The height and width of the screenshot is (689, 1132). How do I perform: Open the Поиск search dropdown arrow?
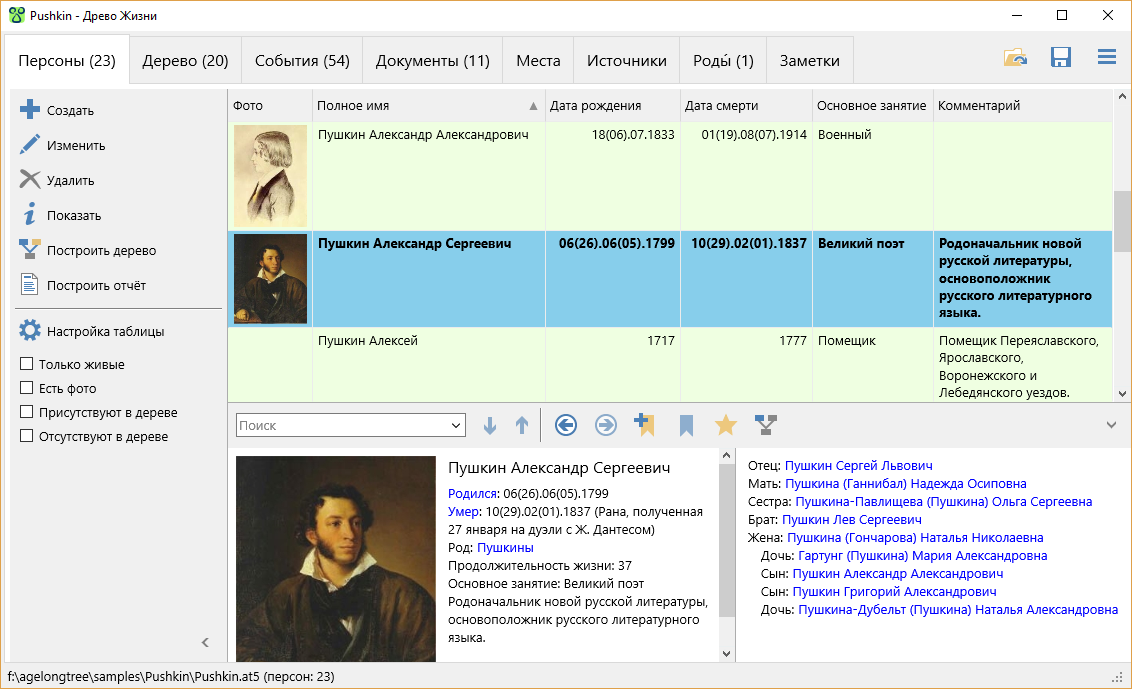(457, 426)
